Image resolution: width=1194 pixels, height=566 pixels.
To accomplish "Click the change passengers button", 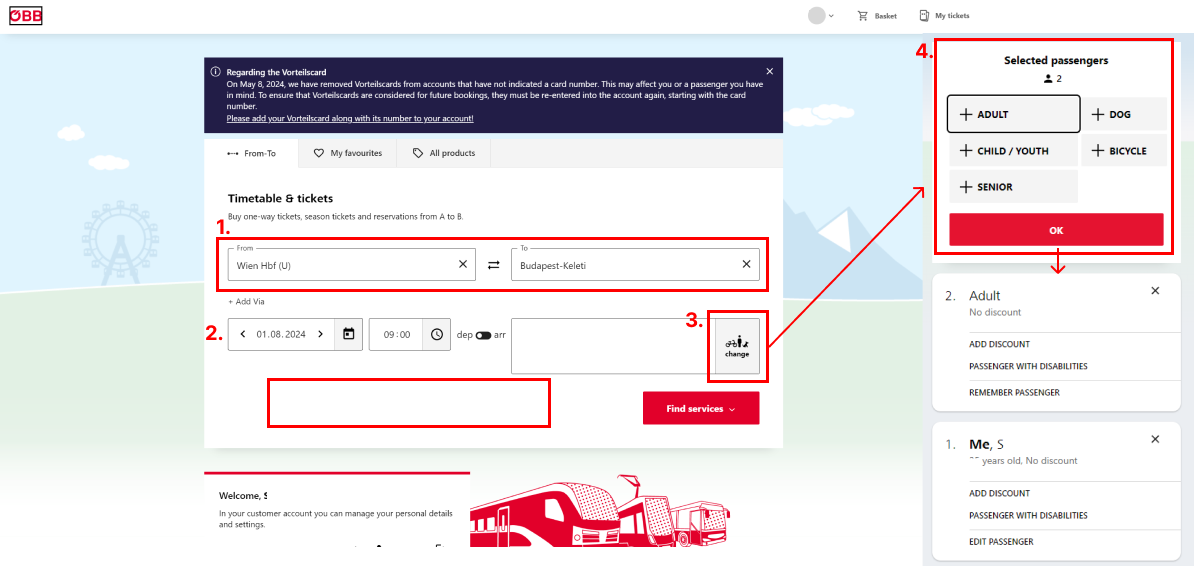I will [736, 347].
